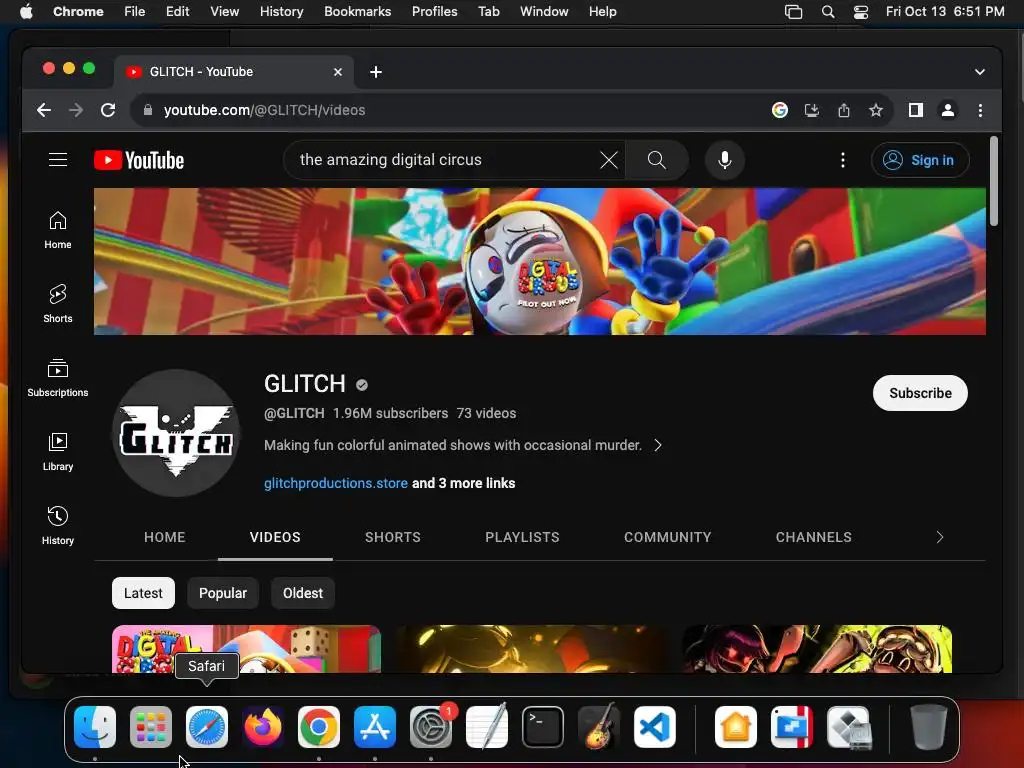Viewport: 1024px width, 768px height.
Task: Open the YouTube hamburger guide menu
Action: pyautogui.click(x=58, y=160)
